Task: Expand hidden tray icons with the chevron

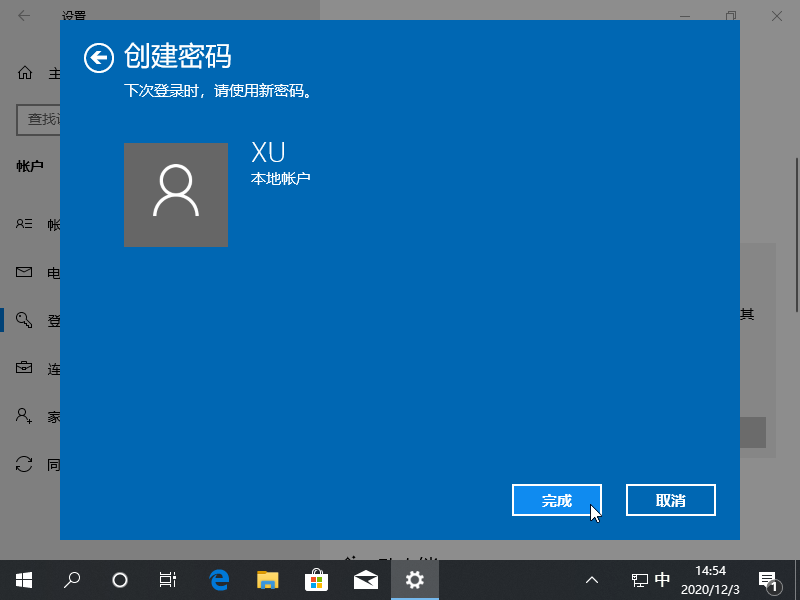Action: tap(592, 579)
